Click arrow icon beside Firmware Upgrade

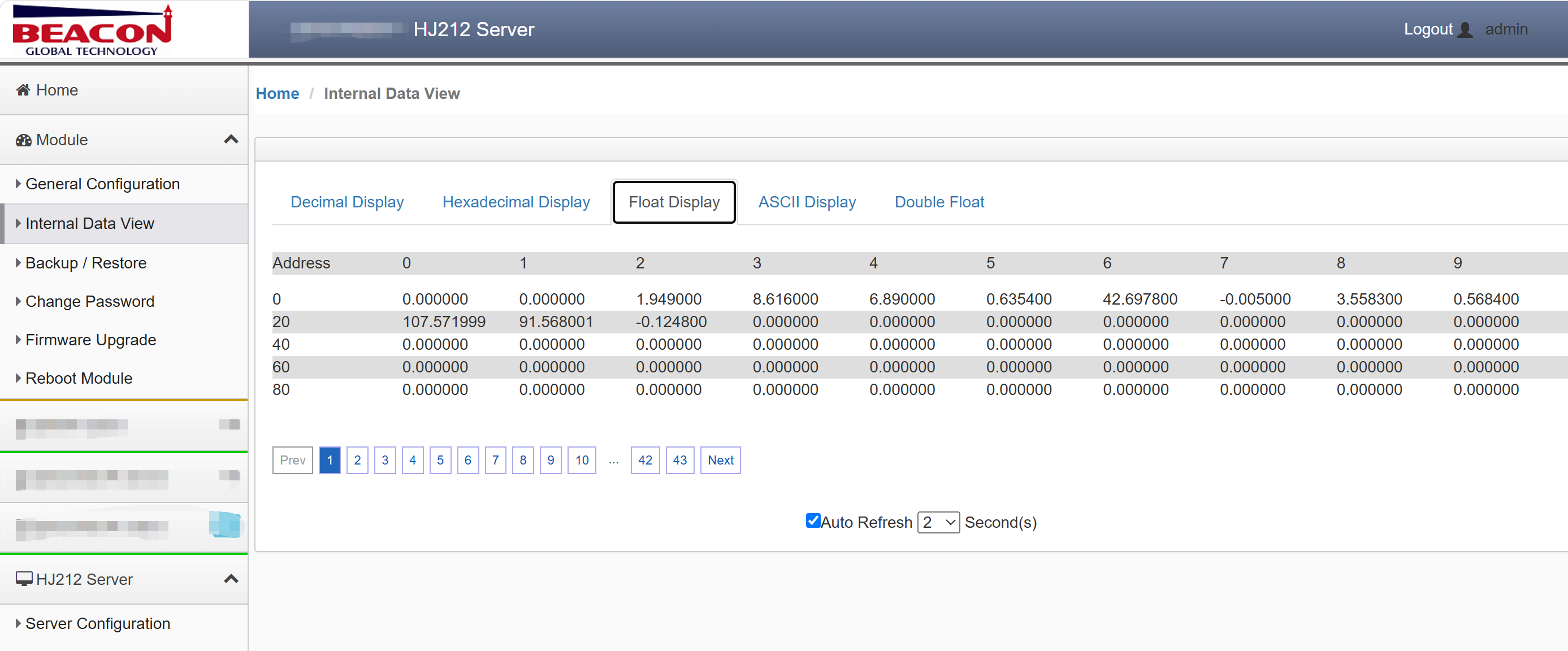(18, 340)
